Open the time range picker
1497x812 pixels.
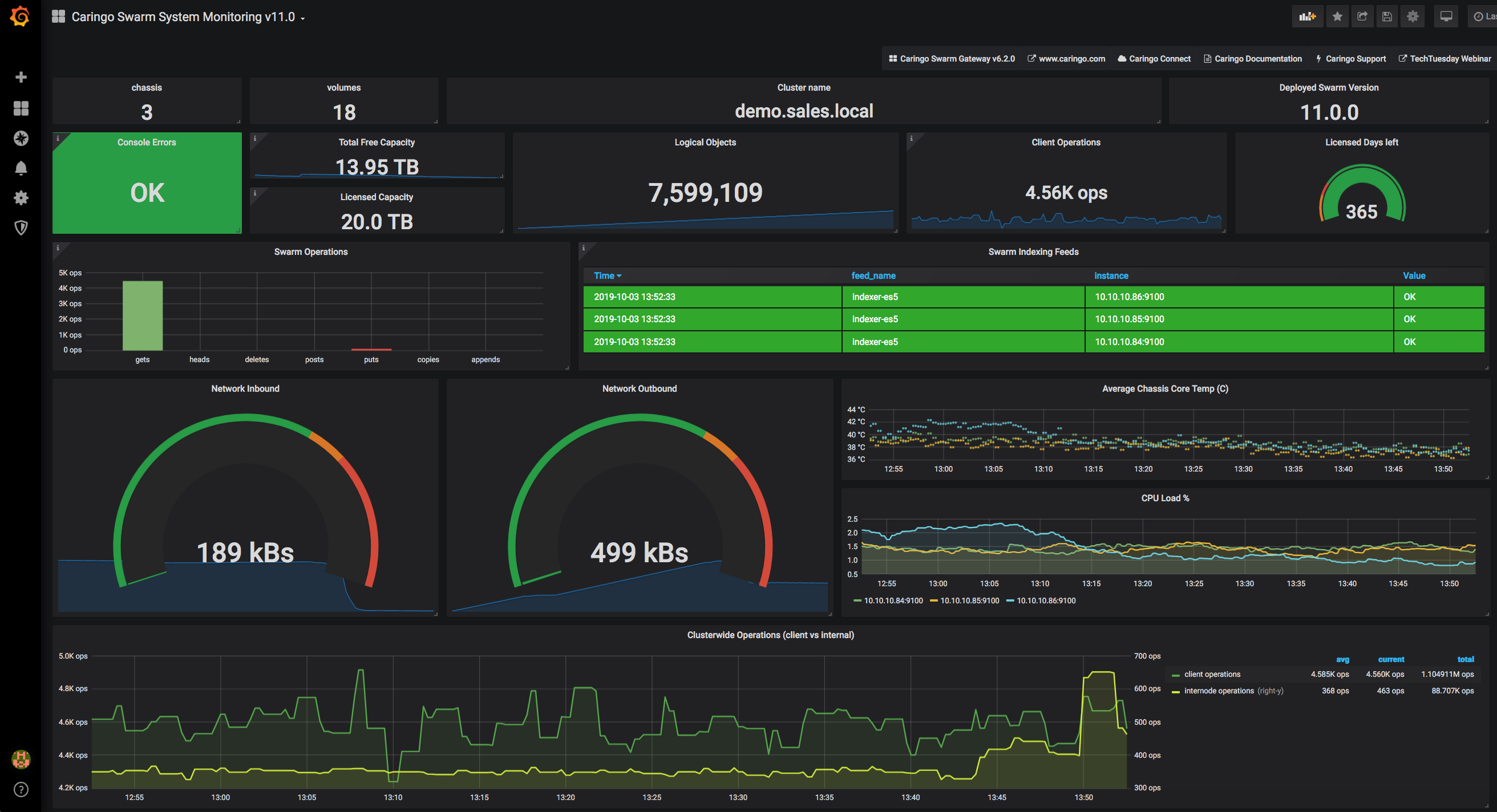coord(1484,17)
